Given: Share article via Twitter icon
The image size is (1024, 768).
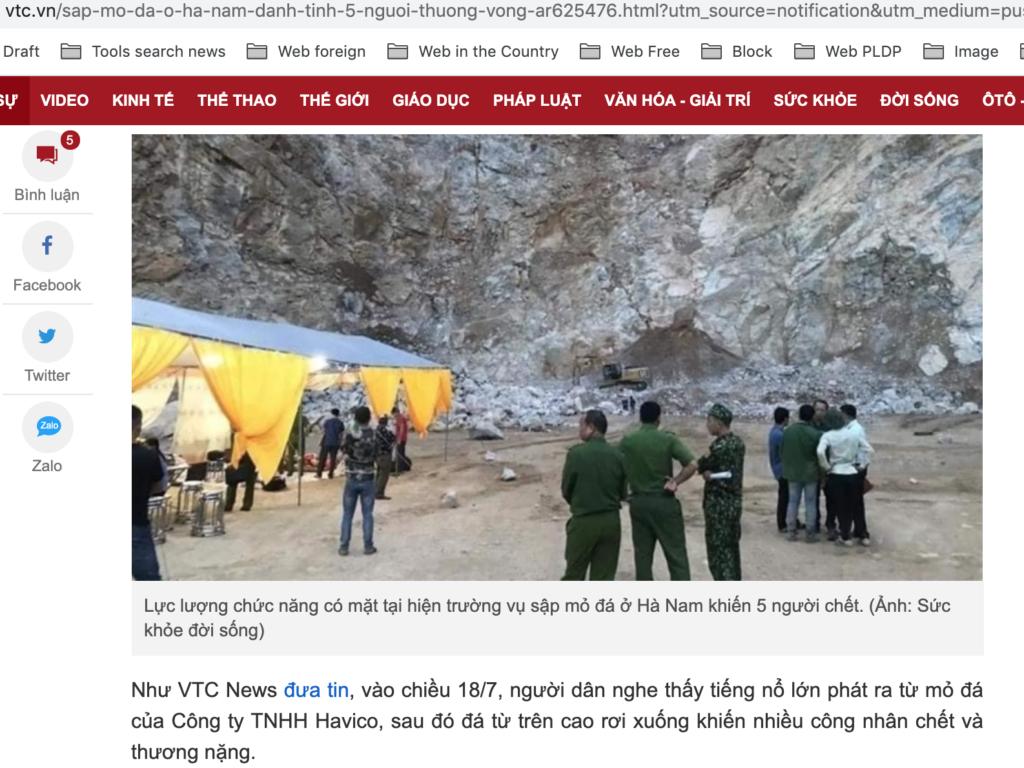Looking at the screenshot, I should pos(47,336).
